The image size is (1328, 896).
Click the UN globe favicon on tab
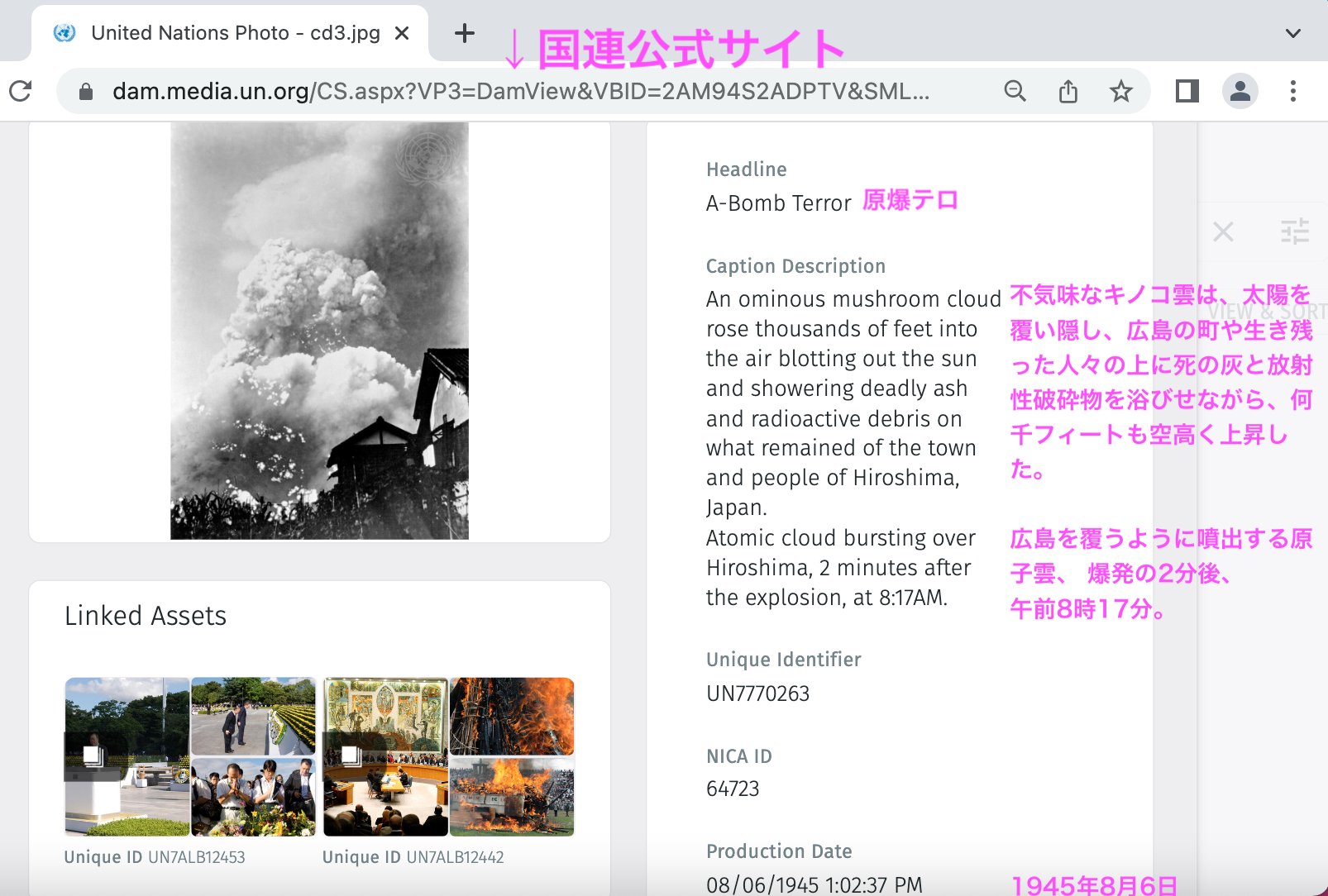(x=64, y=33)
